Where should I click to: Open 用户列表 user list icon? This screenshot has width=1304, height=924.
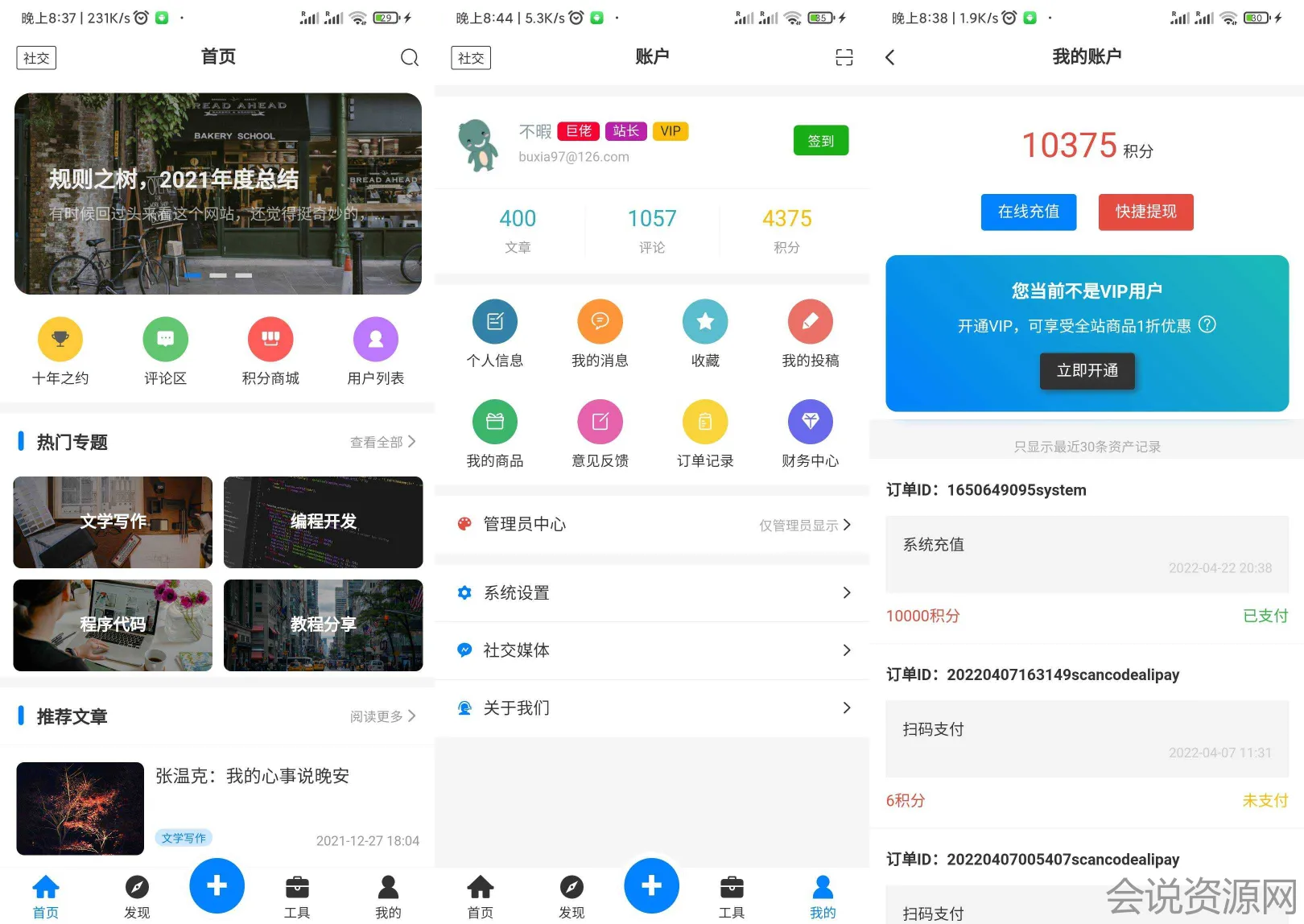pyautogui.click(x=376, y=340)
